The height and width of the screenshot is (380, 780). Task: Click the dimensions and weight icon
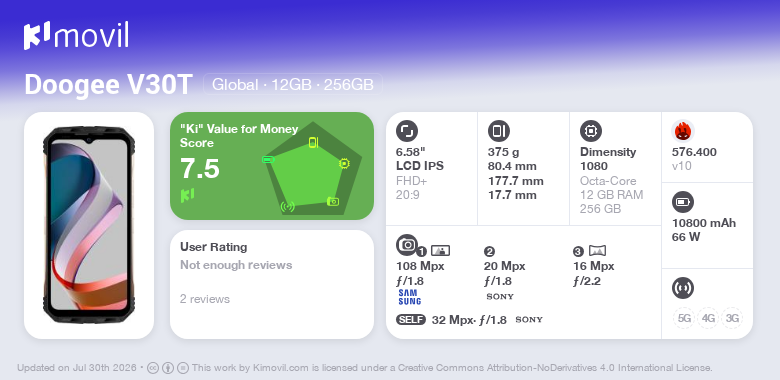point(498,131)
